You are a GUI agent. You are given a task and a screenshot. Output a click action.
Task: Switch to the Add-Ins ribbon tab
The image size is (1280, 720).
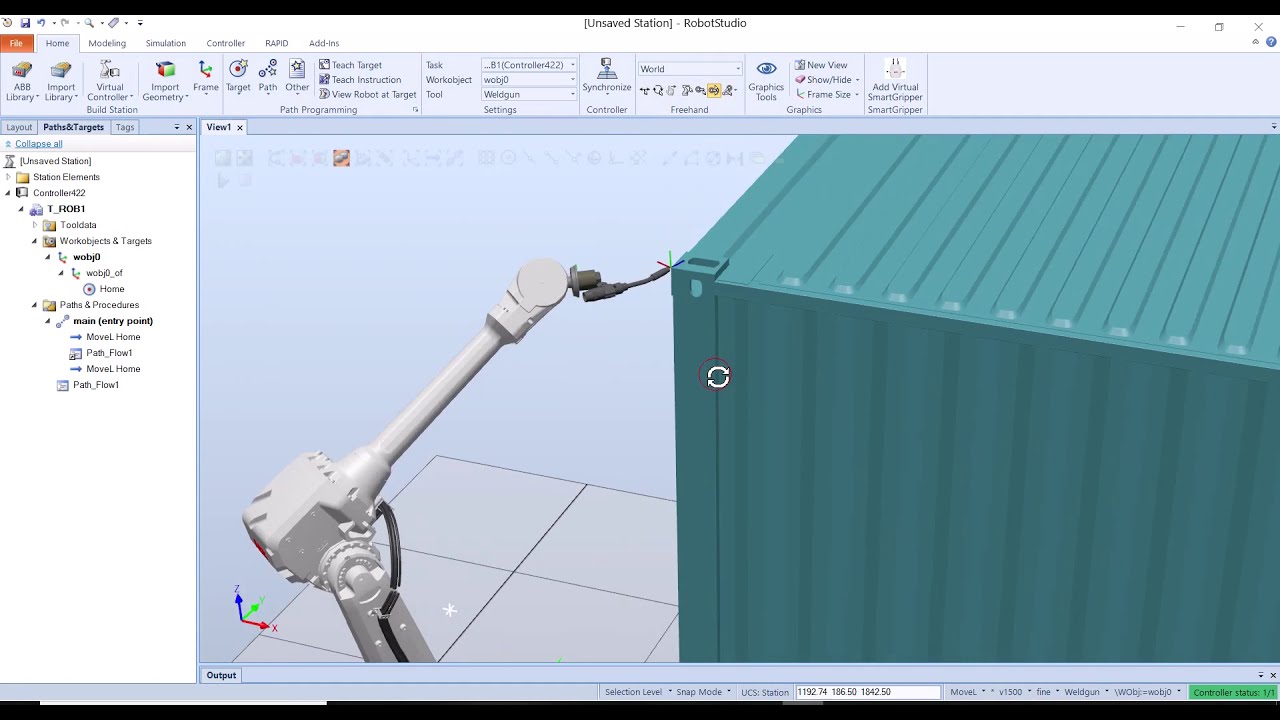pos(324,43)
